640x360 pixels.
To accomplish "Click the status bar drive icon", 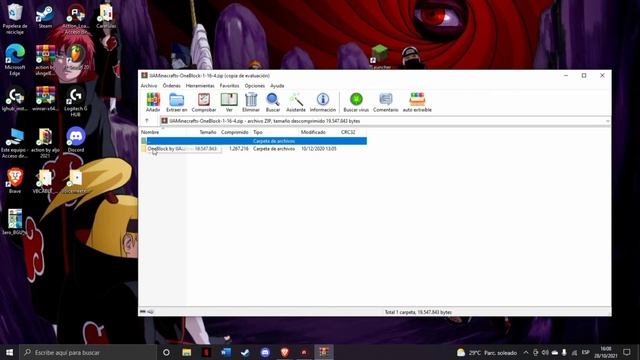I will (x=143, y=312).
